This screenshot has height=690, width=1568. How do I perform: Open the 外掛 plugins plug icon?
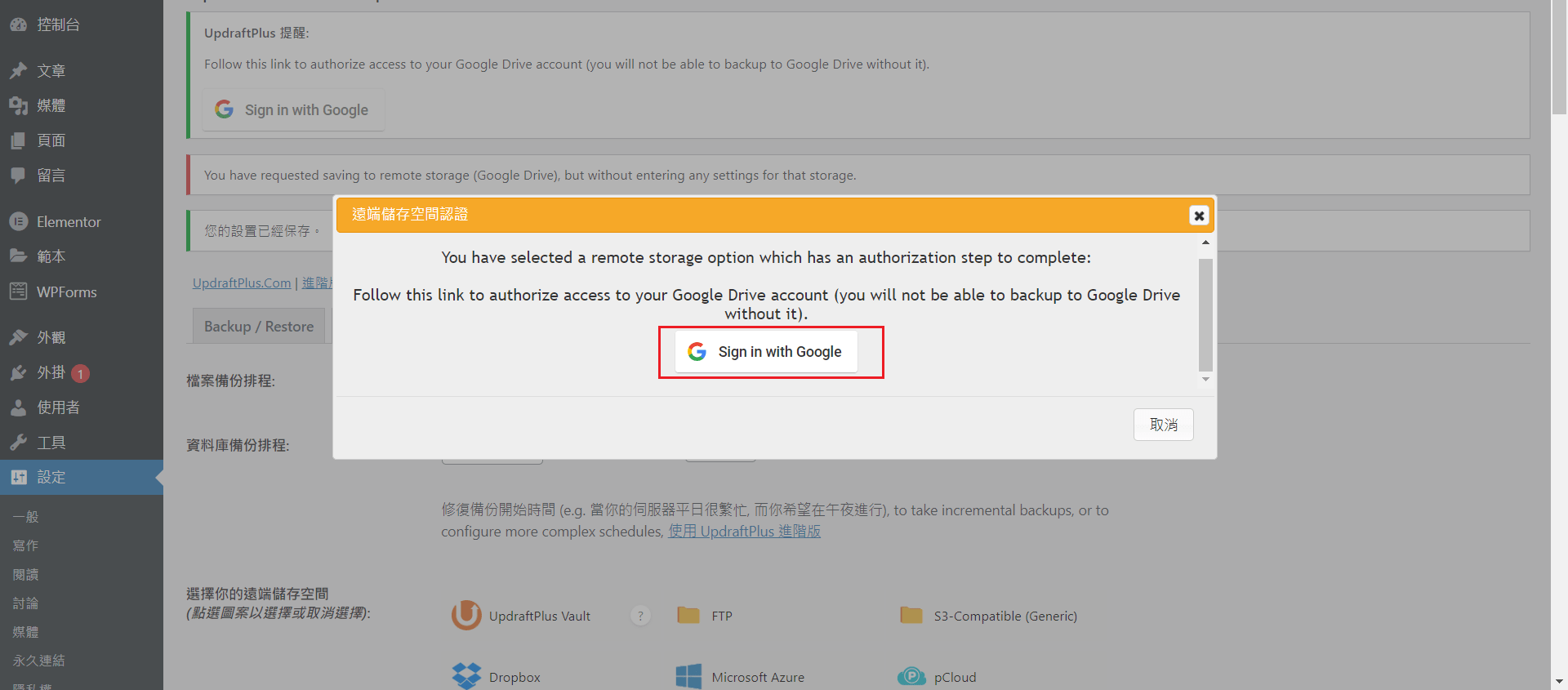click(x=19, y=372)
